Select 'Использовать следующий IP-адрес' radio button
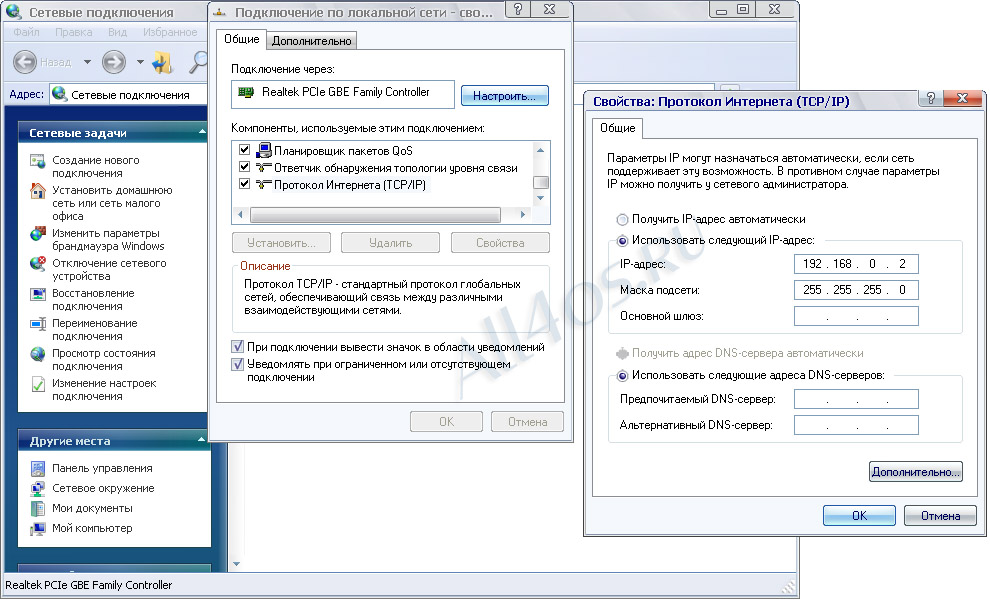Viewport: 990px width, 601px height. point(623,241)
